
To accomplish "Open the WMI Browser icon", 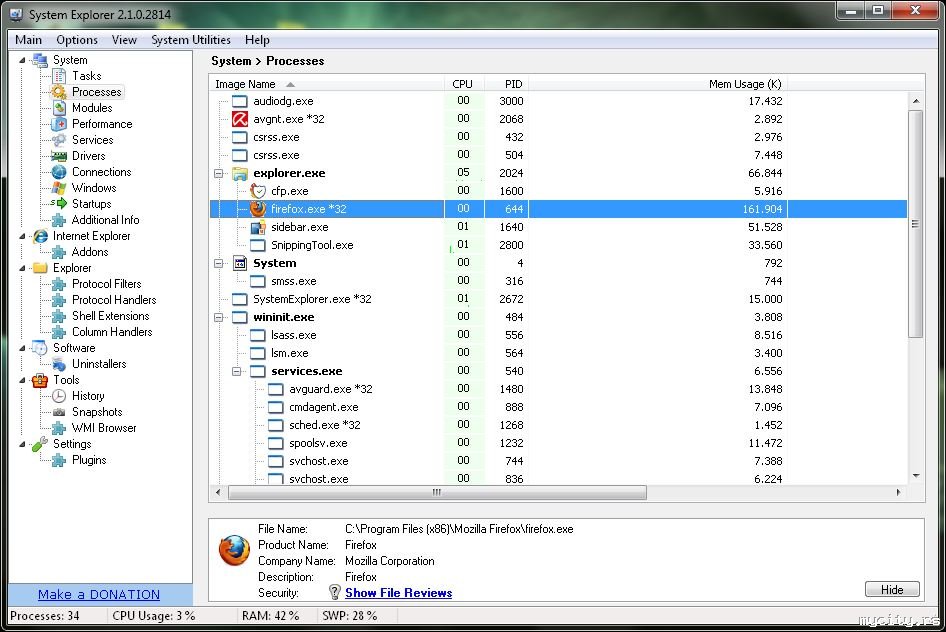I will pos(59,428).
